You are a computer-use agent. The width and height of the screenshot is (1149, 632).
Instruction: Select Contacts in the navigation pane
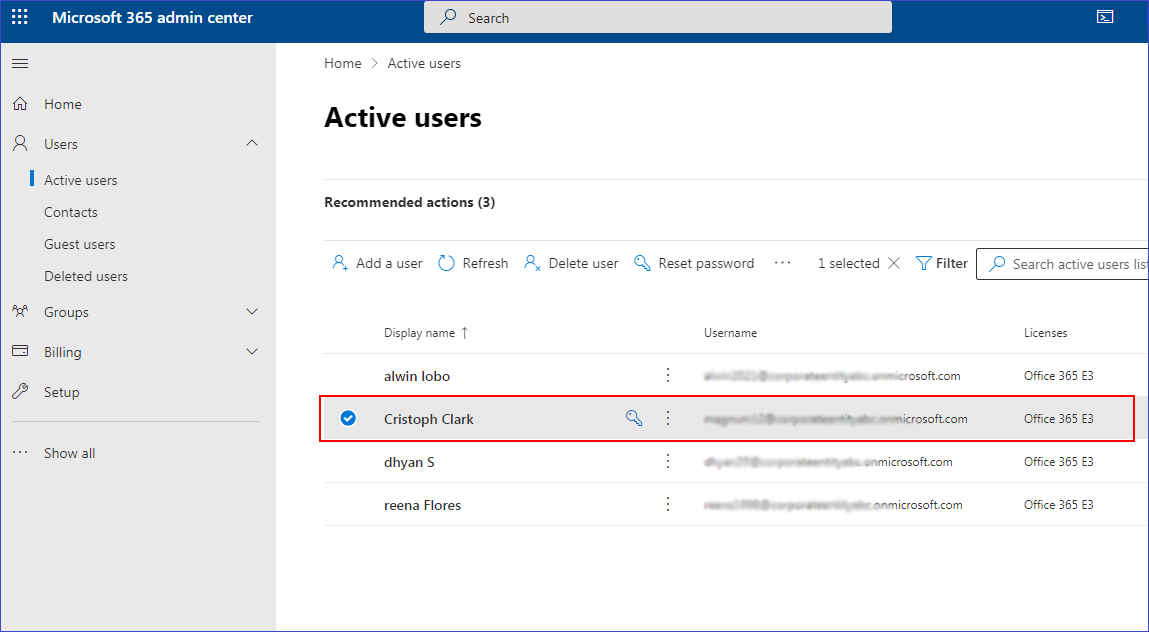tap(71, 212)
